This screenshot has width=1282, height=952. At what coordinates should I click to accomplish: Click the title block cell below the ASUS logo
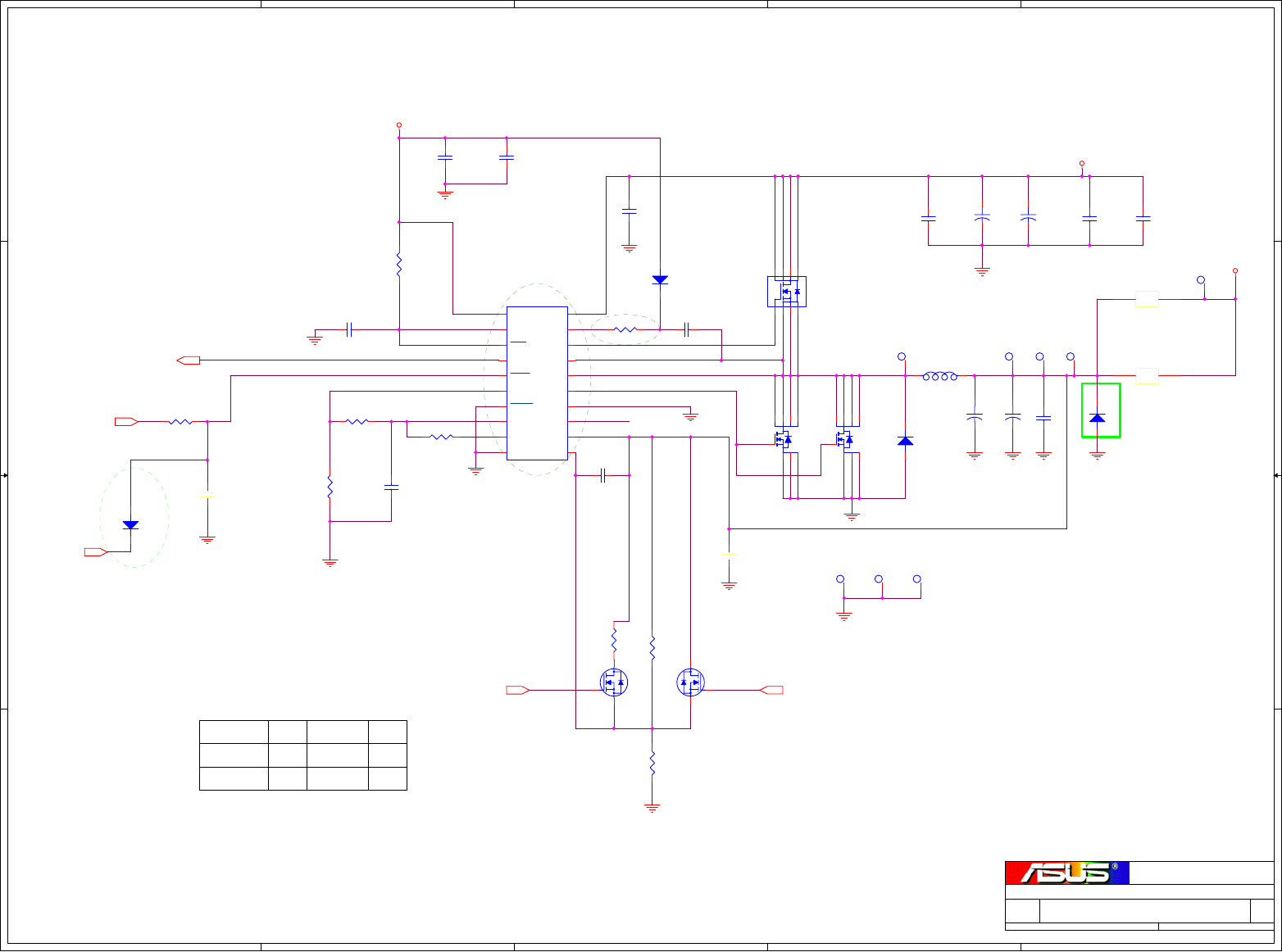point(1139,892)
